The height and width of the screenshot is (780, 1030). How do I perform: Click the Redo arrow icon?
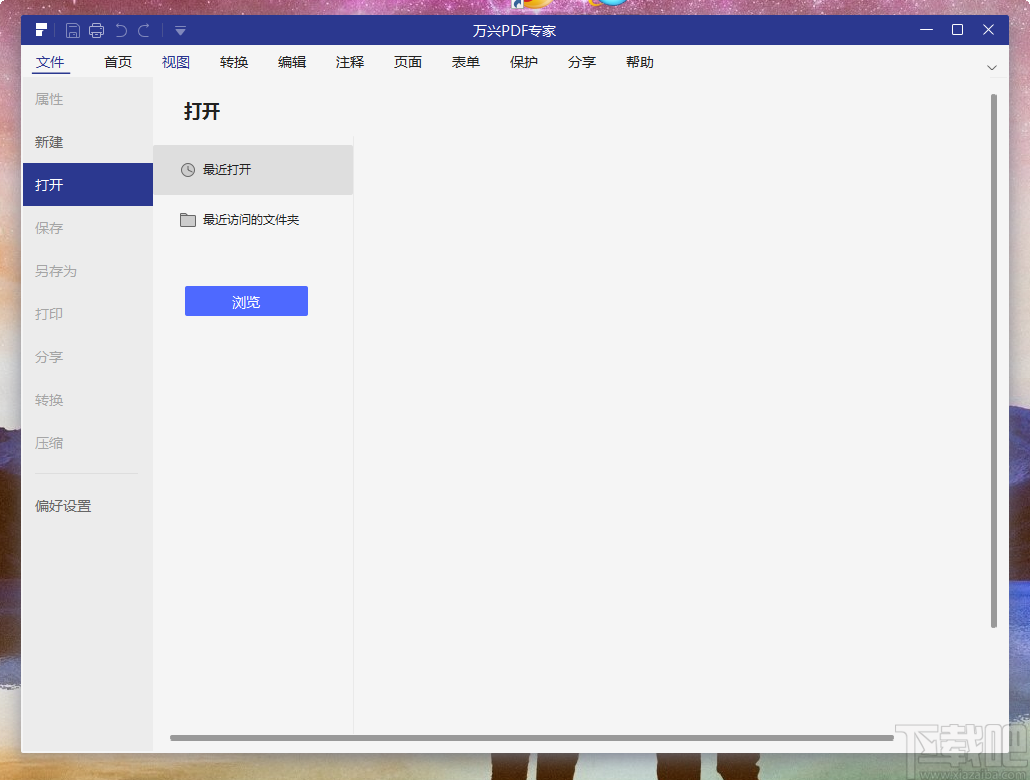click(x=145, y=30)
